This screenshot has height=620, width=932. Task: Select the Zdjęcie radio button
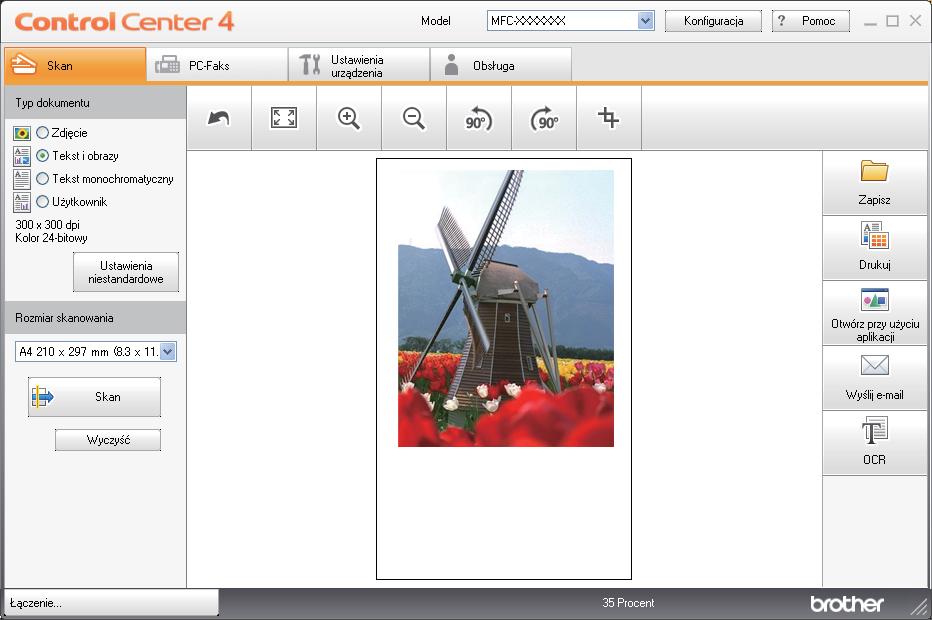coord(43,133)
